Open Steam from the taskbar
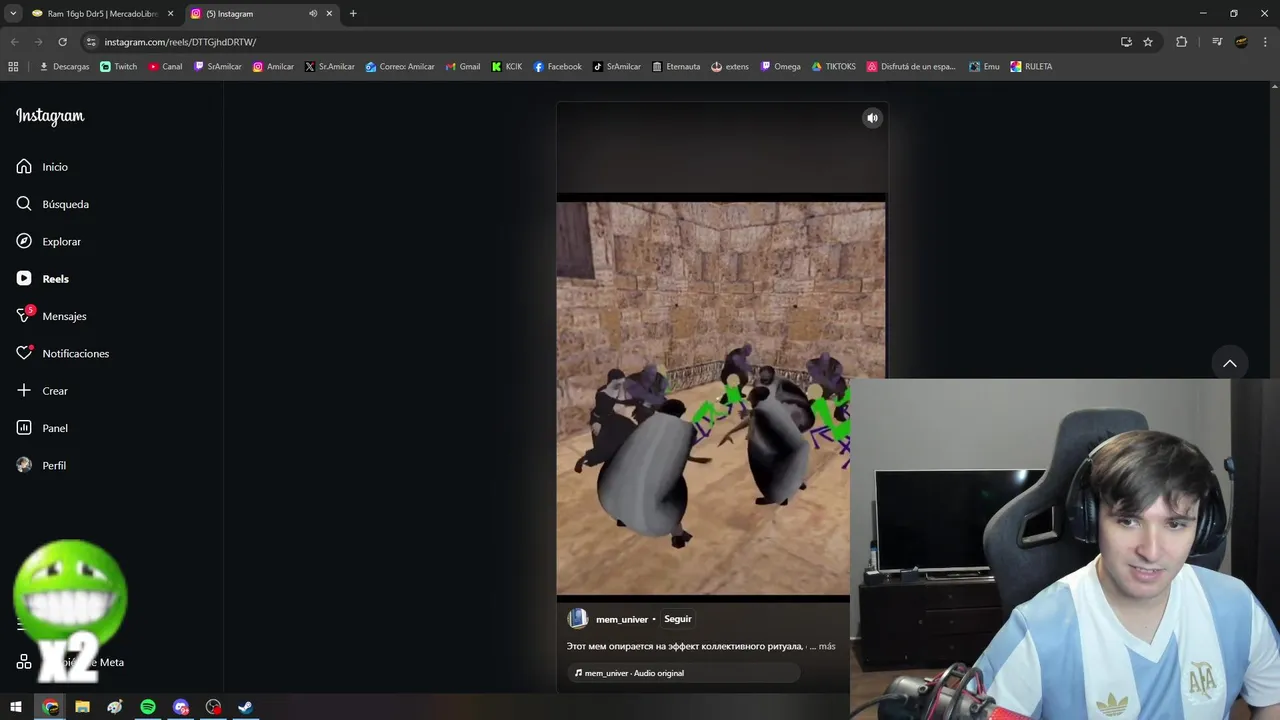1280x720 pixels. point(245,707)
